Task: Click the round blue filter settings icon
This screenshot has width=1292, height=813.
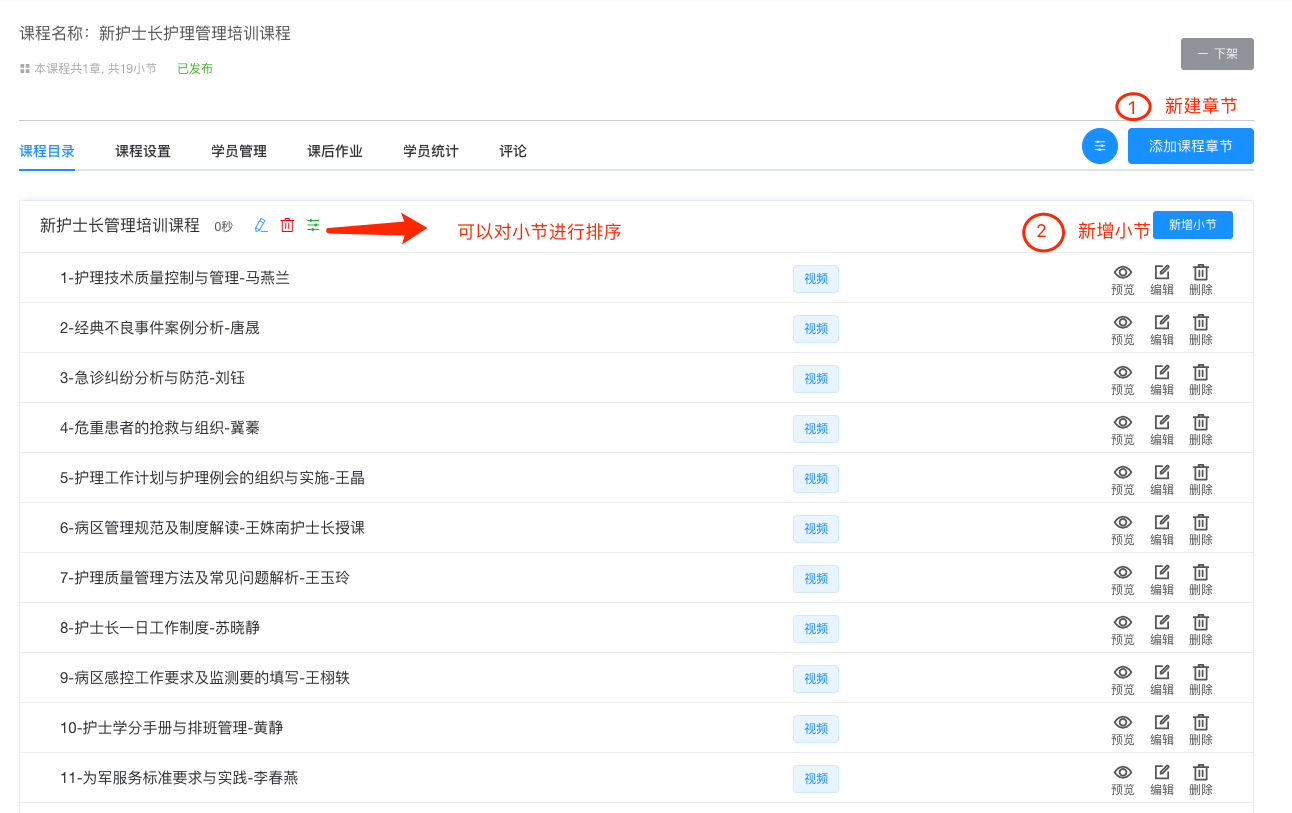Action: [x=1100, y=146]
